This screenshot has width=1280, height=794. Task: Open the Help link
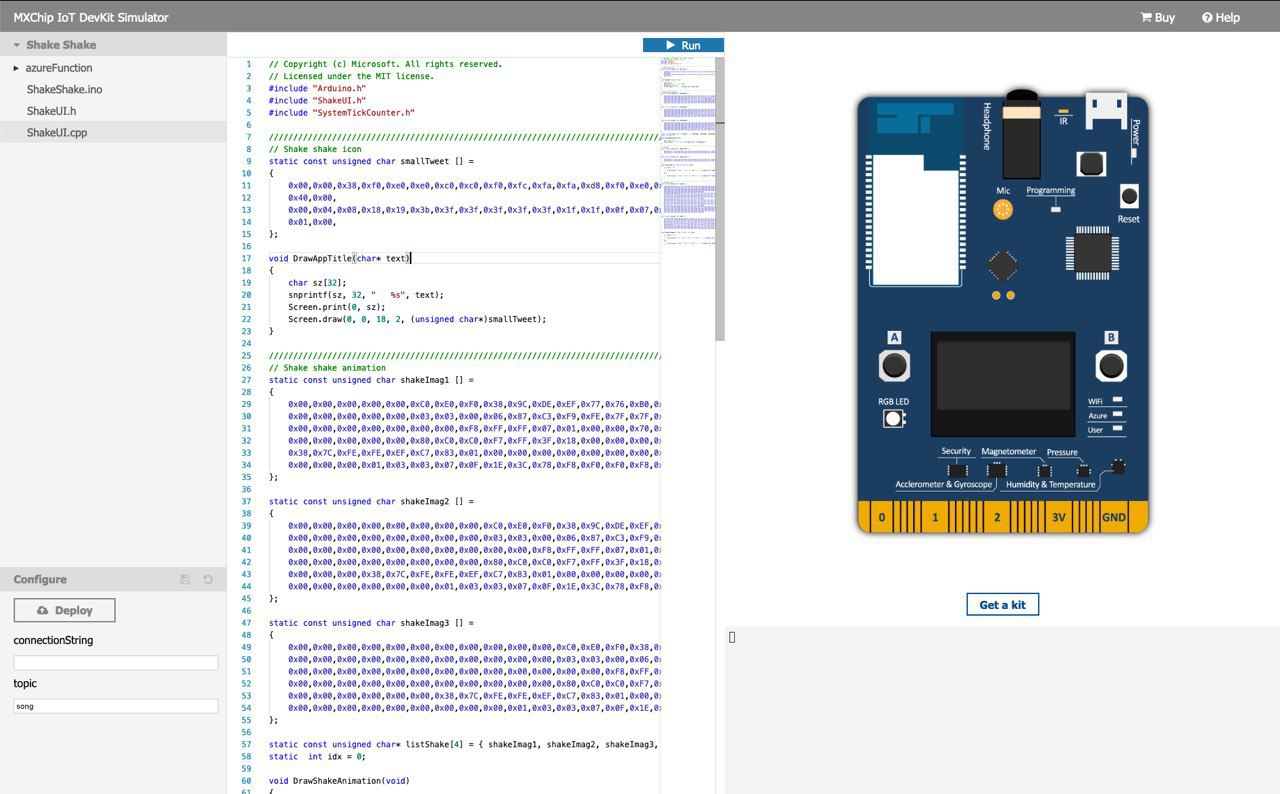pyautogui.click(x=1221, y=17)
